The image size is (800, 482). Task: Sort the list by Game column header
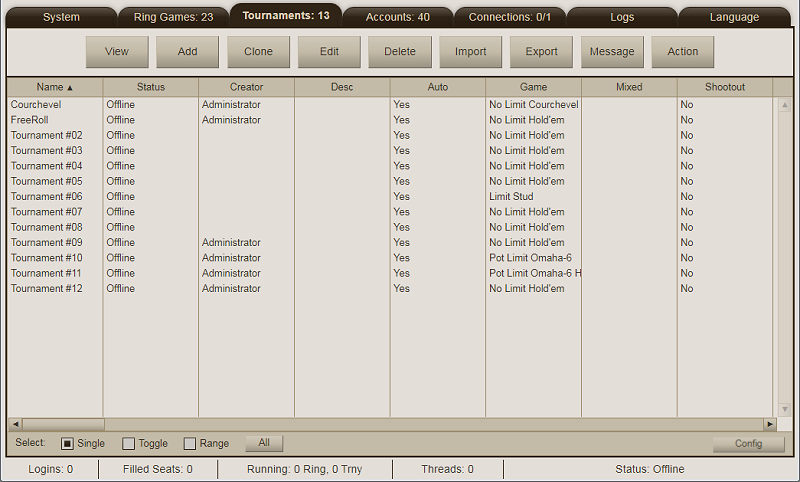point(533,87)
